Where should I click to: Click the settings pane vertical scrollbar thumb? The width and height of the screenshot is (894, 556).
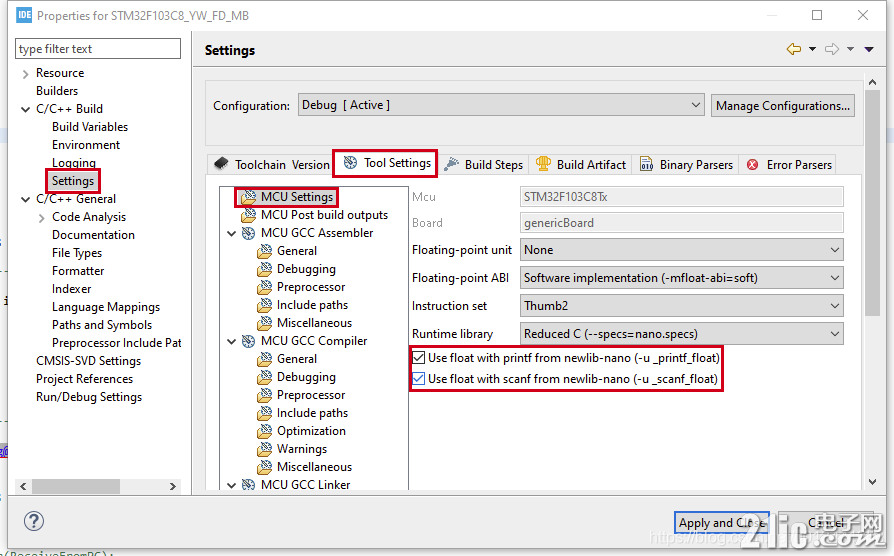click(x=872, y=202)
